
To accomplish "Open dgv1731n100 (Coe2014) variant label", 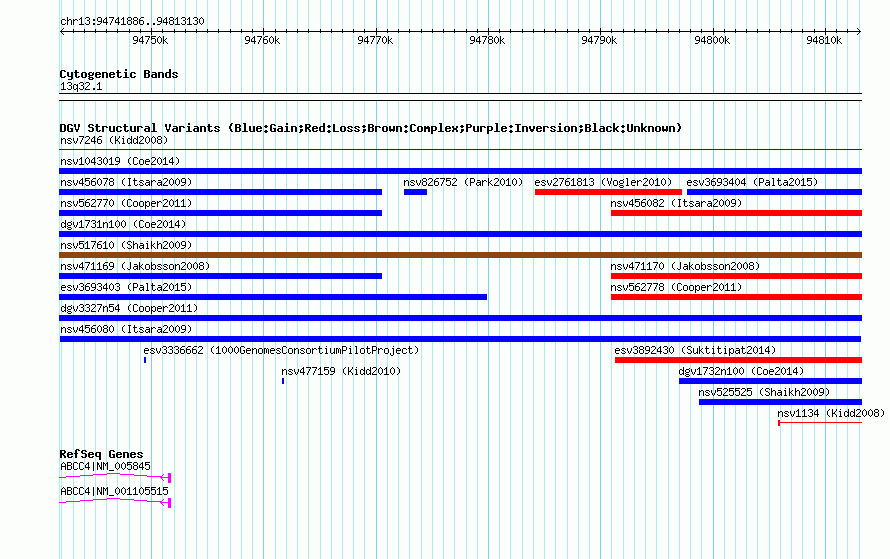I will coord(123,224).
